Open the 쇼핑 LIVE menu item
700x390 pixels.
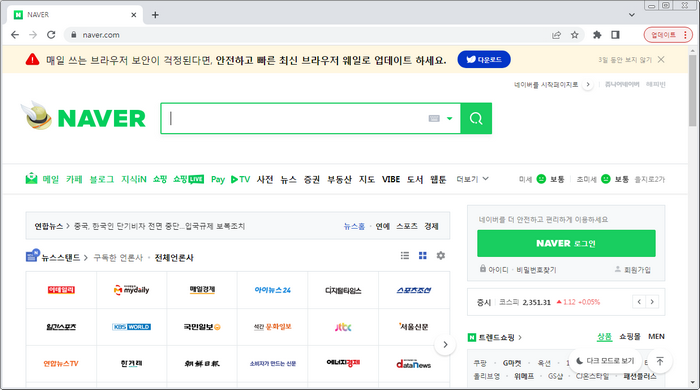coord(188,179)
